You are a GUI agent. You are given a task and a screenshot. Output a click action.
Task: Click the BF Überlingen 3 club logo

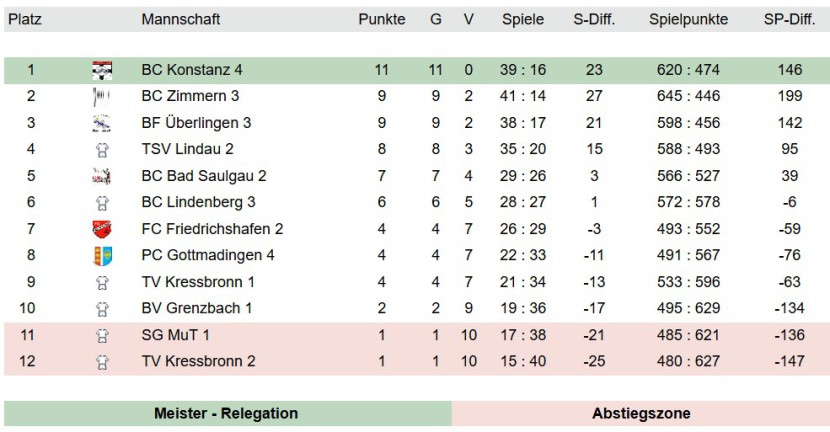pos(102,123)
